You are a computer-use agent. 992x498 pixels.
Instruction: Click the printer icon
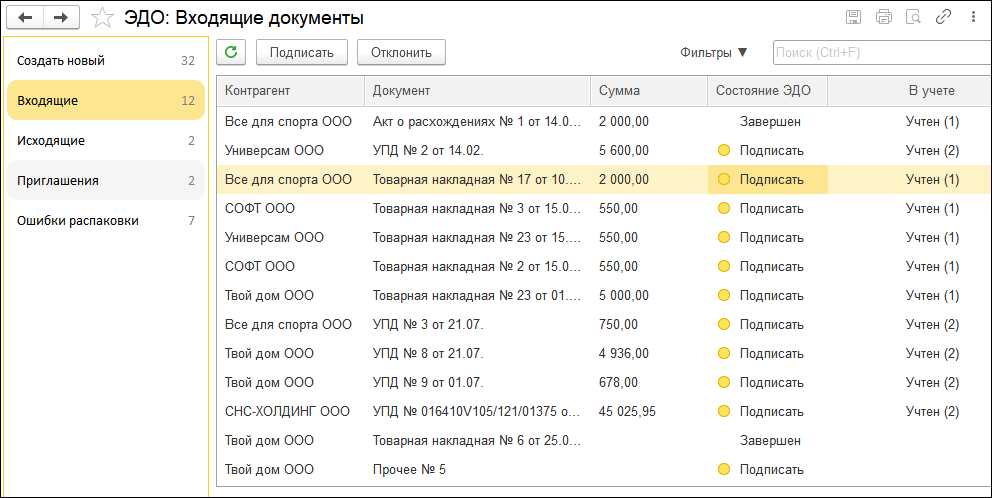tap(883, 17)
